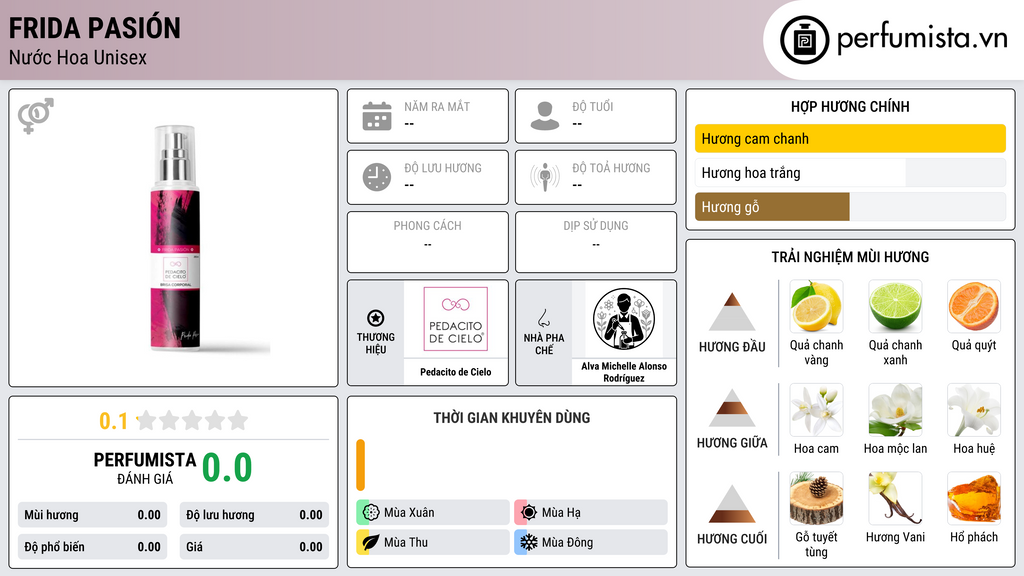Click the Hợp hương chính heading
The width and height of the screenshot is (1024, 576).
click(850, 106)
